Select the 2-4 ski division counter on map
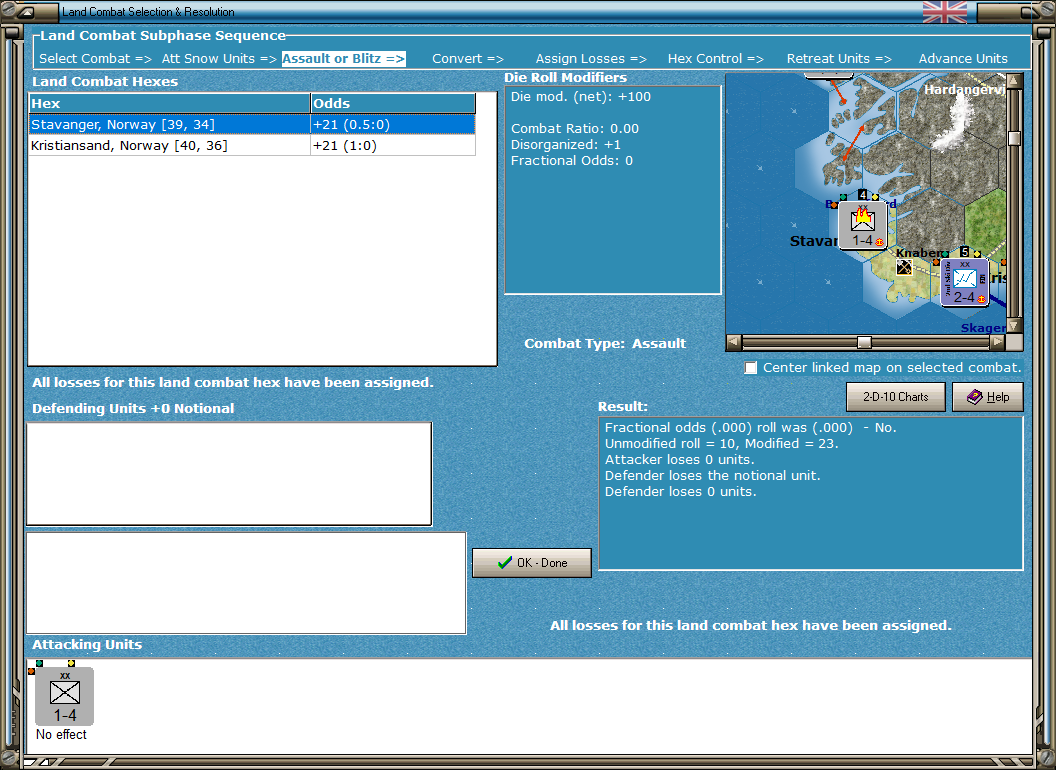Image resolution: width=1056 pixels, height=770 pixels. pyautogui.click(x=964, y=282)
